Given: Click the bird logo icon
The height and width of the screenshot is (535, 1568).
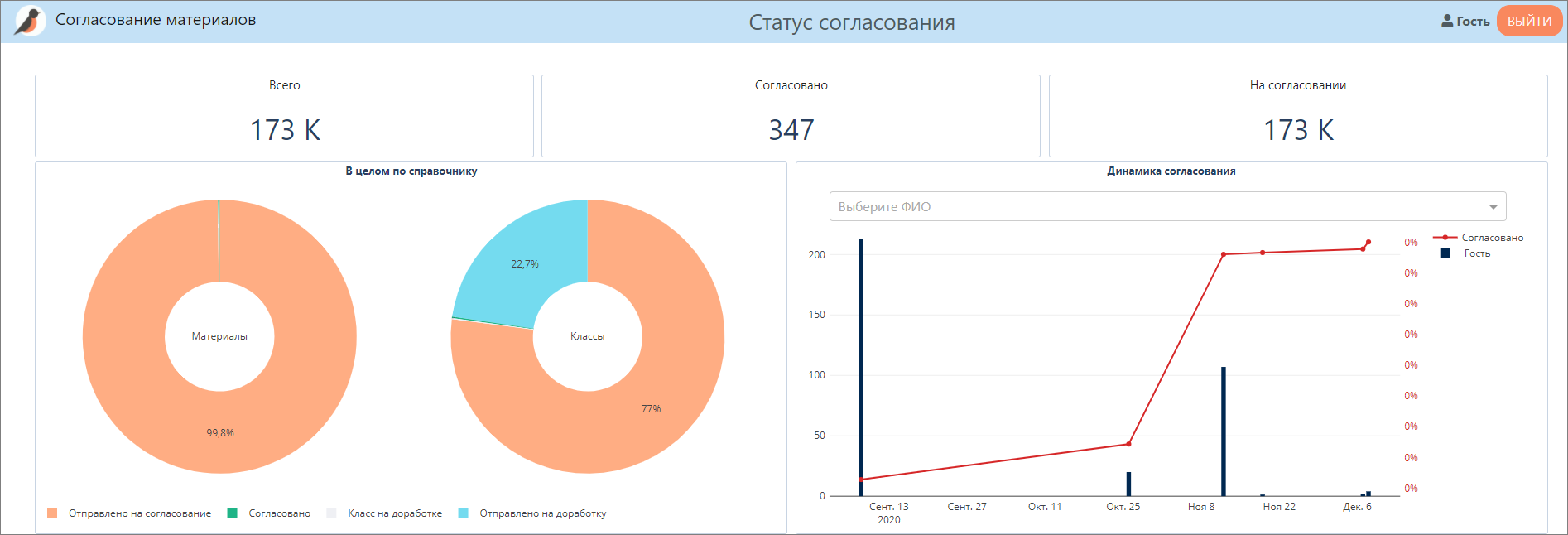Looking at the screenshot, I should pos(29,22).
